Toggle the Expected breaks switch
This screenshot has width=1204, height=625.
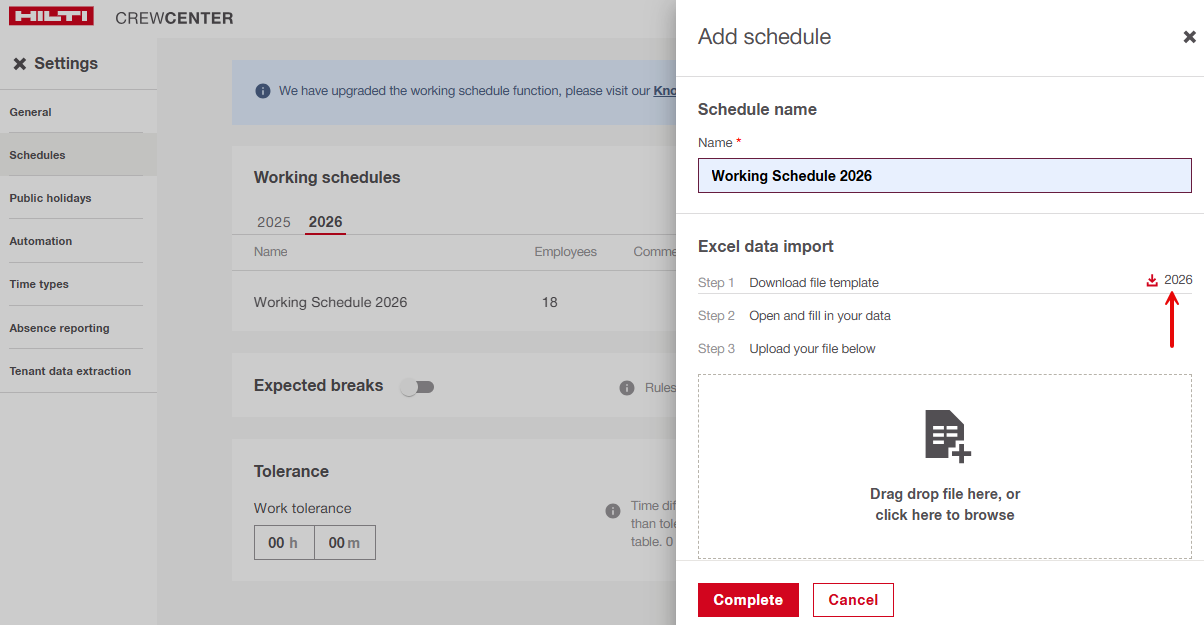[x=417, y=387]
